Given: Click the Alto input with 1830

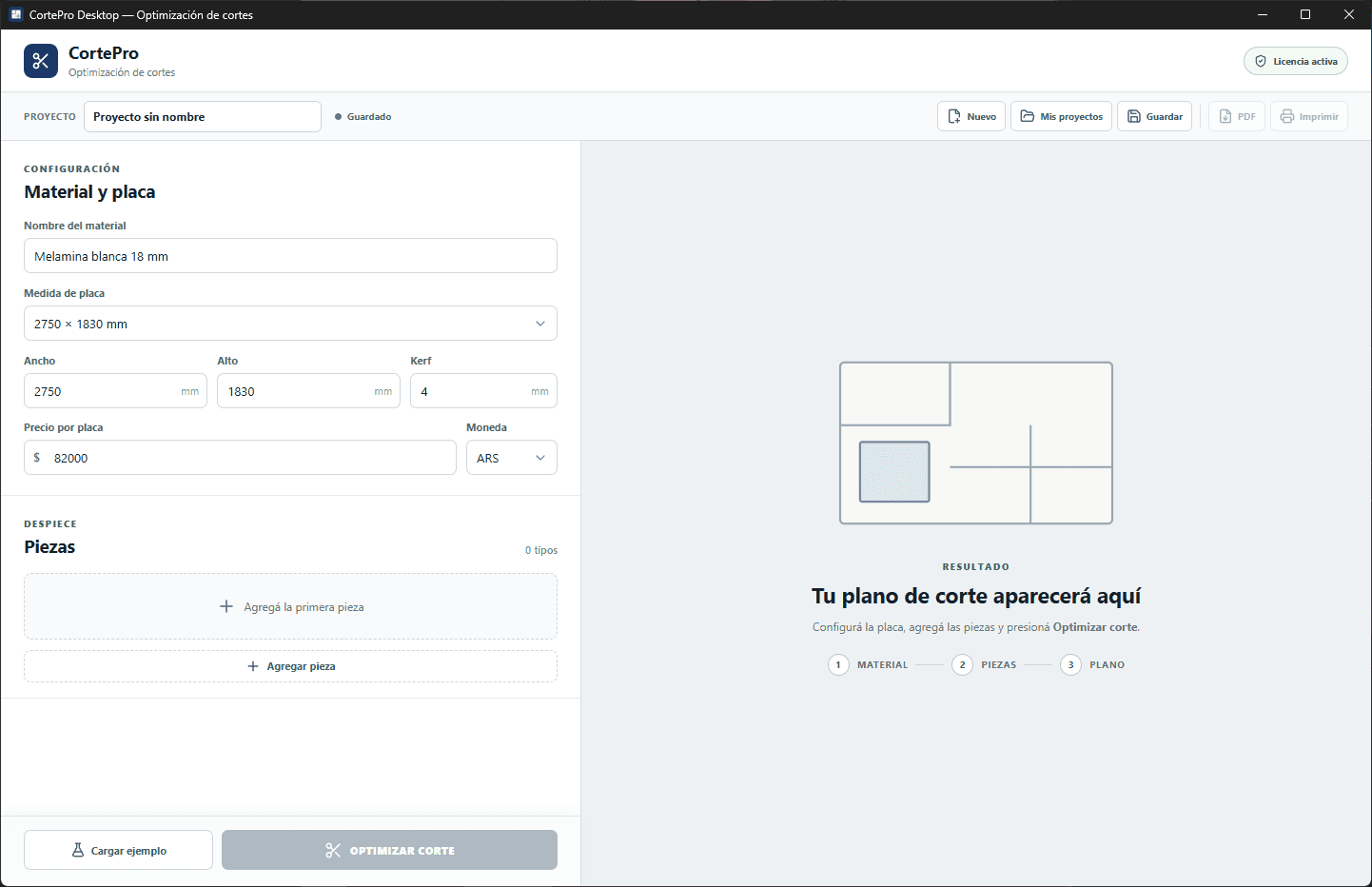Looking at the screenshot, I should click(308, 391).
